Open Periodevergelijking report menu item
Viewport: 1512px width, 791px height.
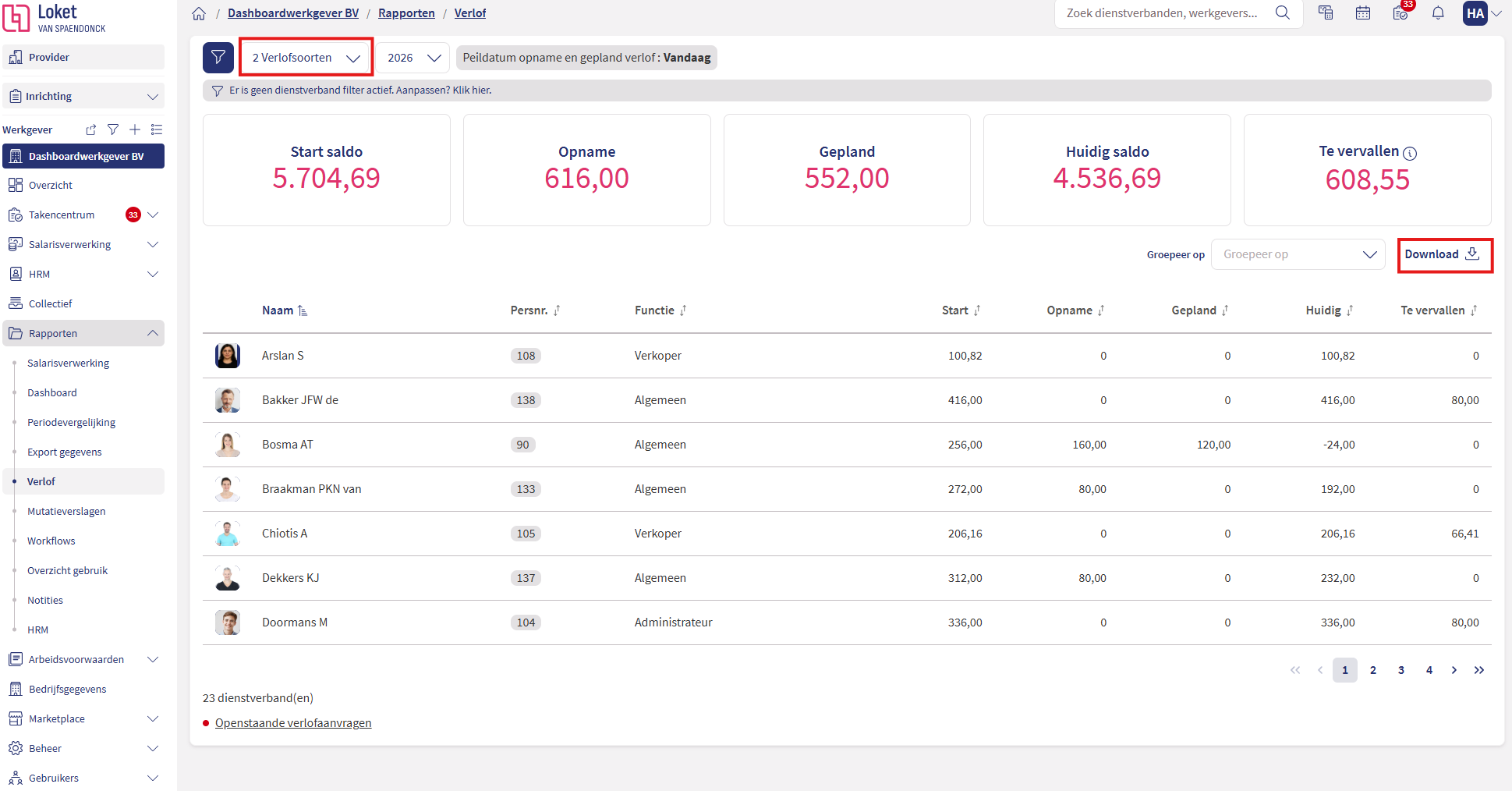point(71,422)
